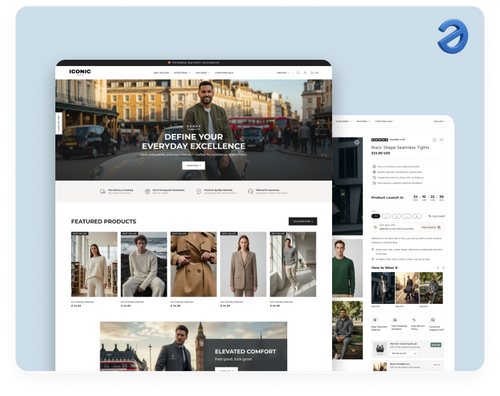
Task: Open the shopping cart icon in header
Action: tap(312, 73)
